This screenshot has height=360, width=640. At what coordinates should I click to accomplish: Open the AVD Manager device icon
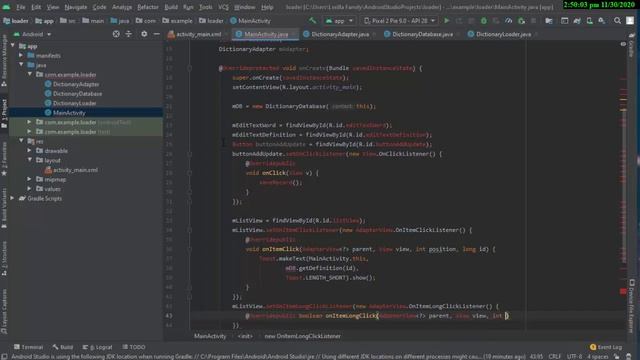589,21
